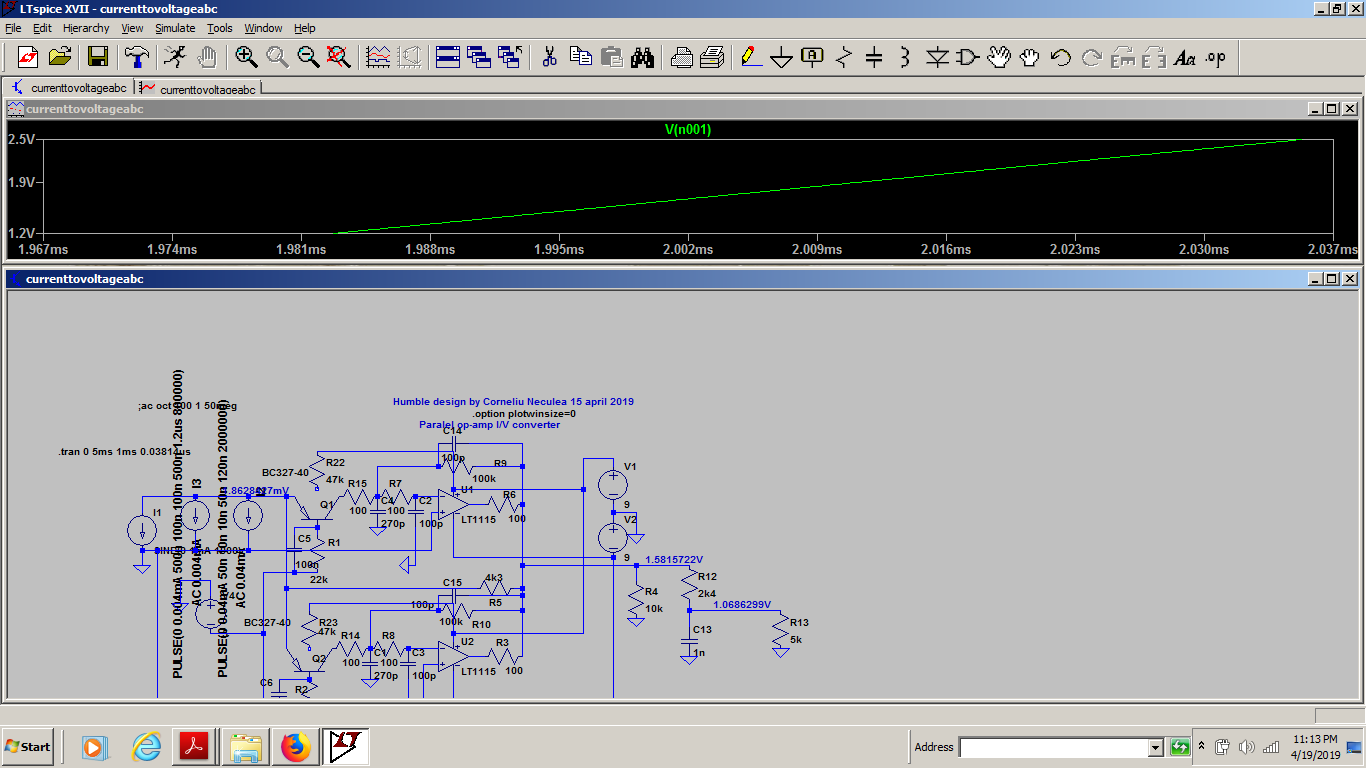Open the Tools menu
The image size is (1366, 768).
(219, 28)
